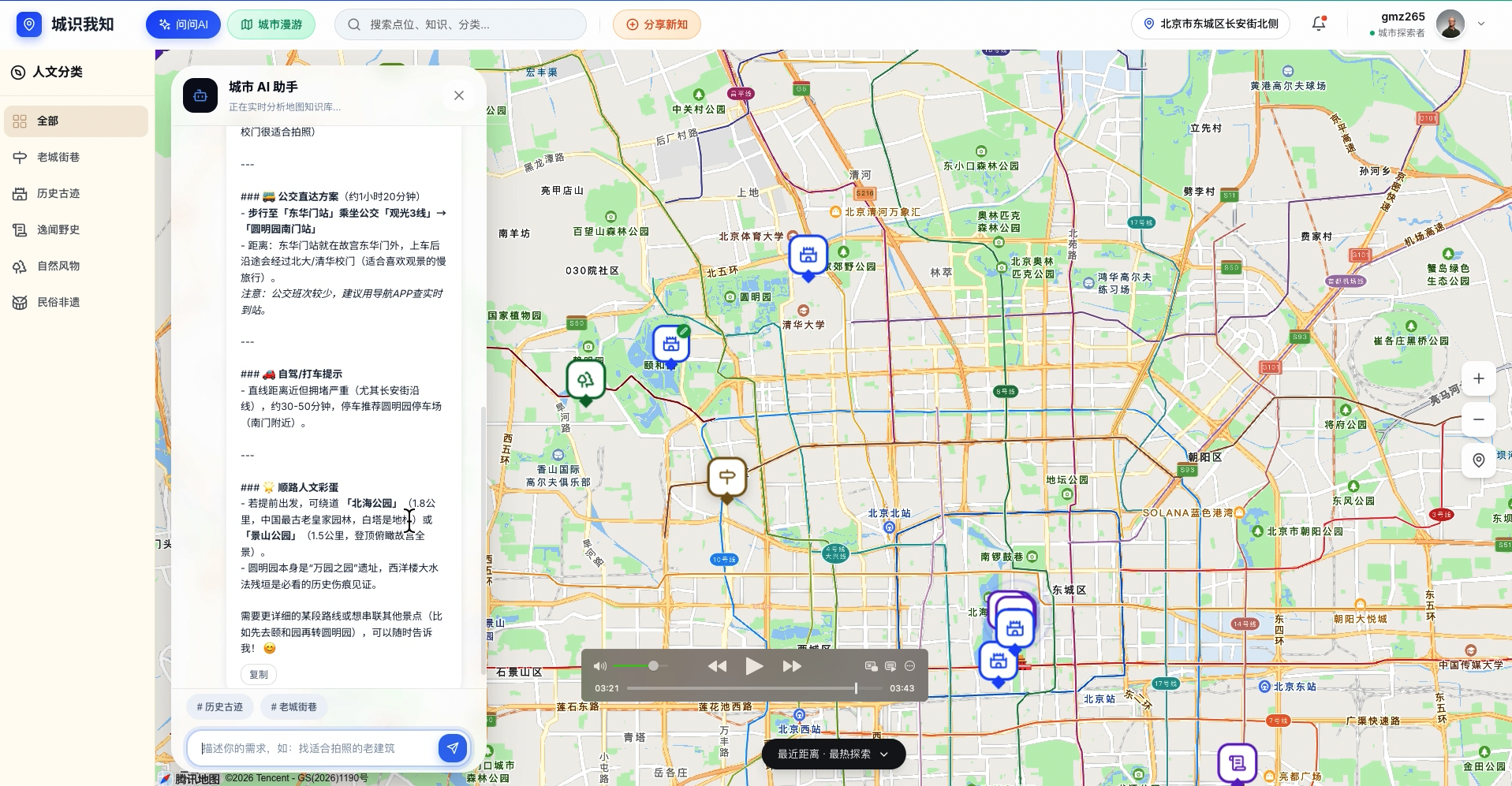The image size is (1512, 786).
Task: Open the 最近距离 · 最热探索 sort dropdown
Action: (x=834, y=754)
